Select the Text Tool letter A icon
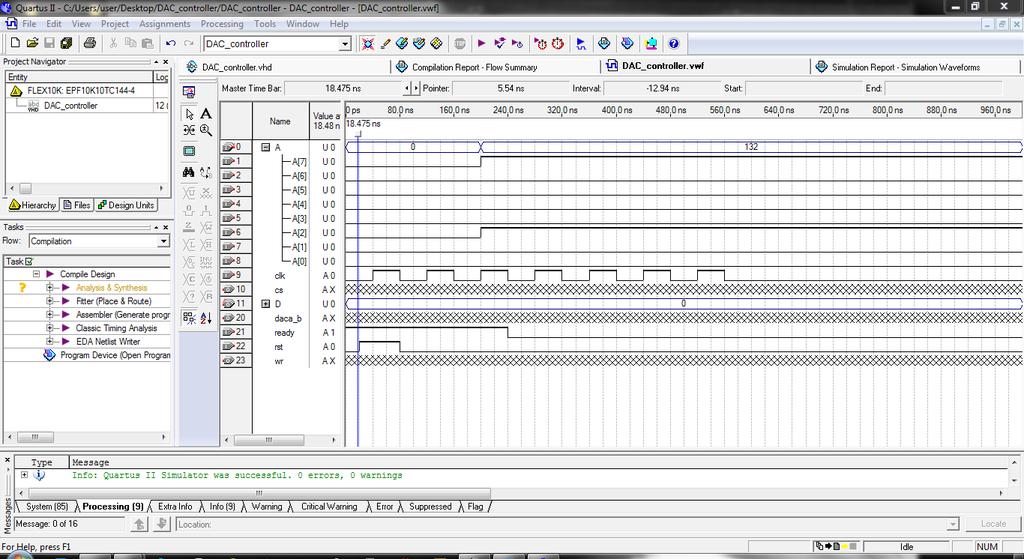Viewport: 1024px width, 559px height. [206, 114]
